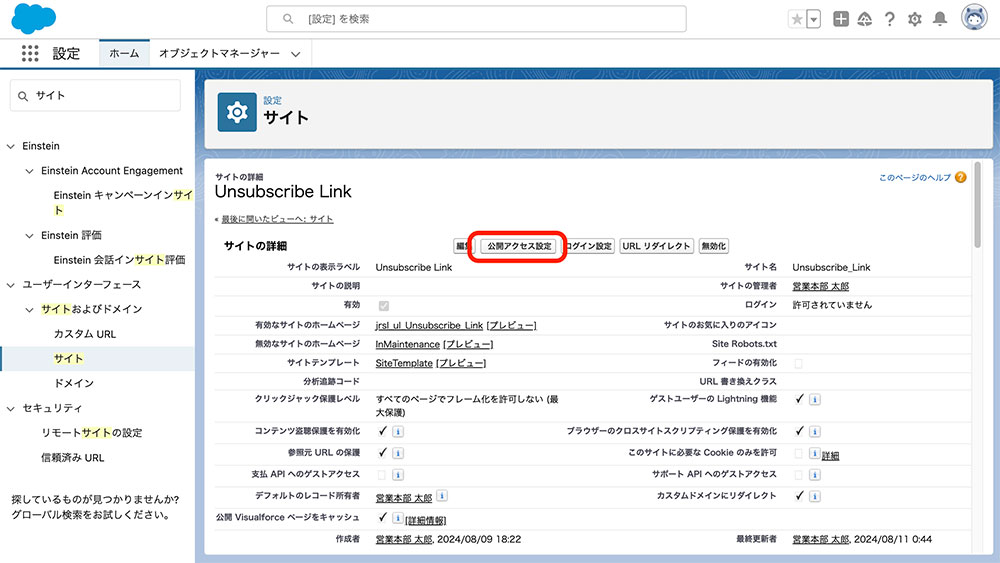Open the help question mark icon
The width and height of the screenshot is (1000, 563).
[889, 19]
